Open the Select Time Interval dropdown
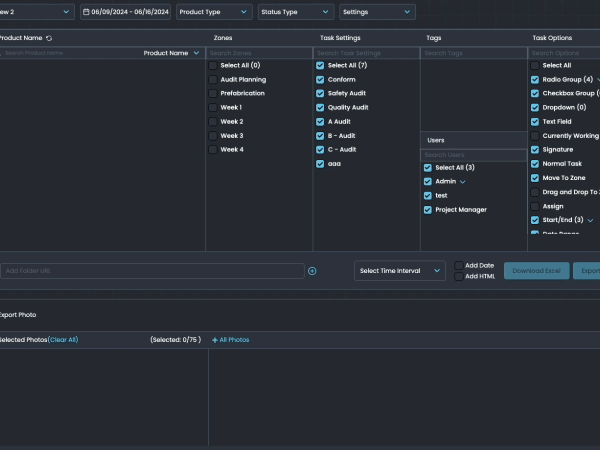This screenshot has width=600, height=450. [401, 271]
